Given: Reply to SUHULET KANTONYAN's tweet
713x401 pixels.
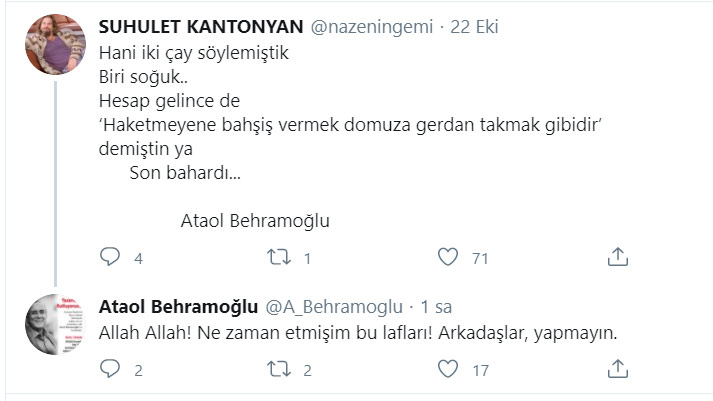Looking at the screenshot, I should click(x=110, y=257).
